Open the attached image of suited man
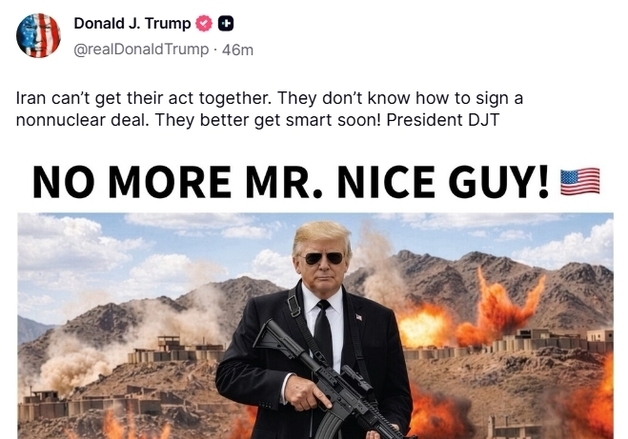 point(315,326)
